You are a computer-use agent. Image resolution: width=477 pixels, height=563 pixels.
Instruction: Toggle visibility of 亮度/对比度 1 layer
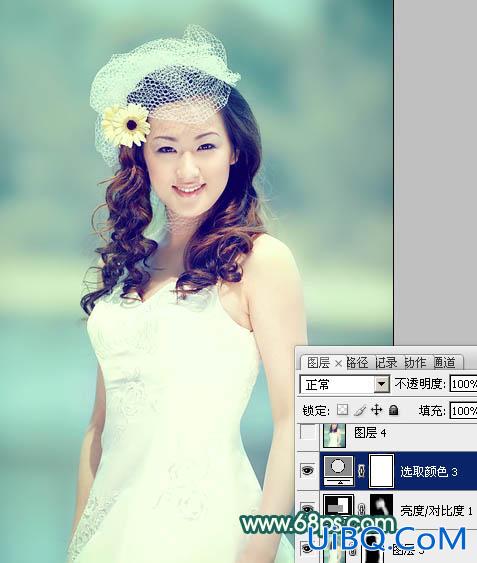(x=308, y=508)
